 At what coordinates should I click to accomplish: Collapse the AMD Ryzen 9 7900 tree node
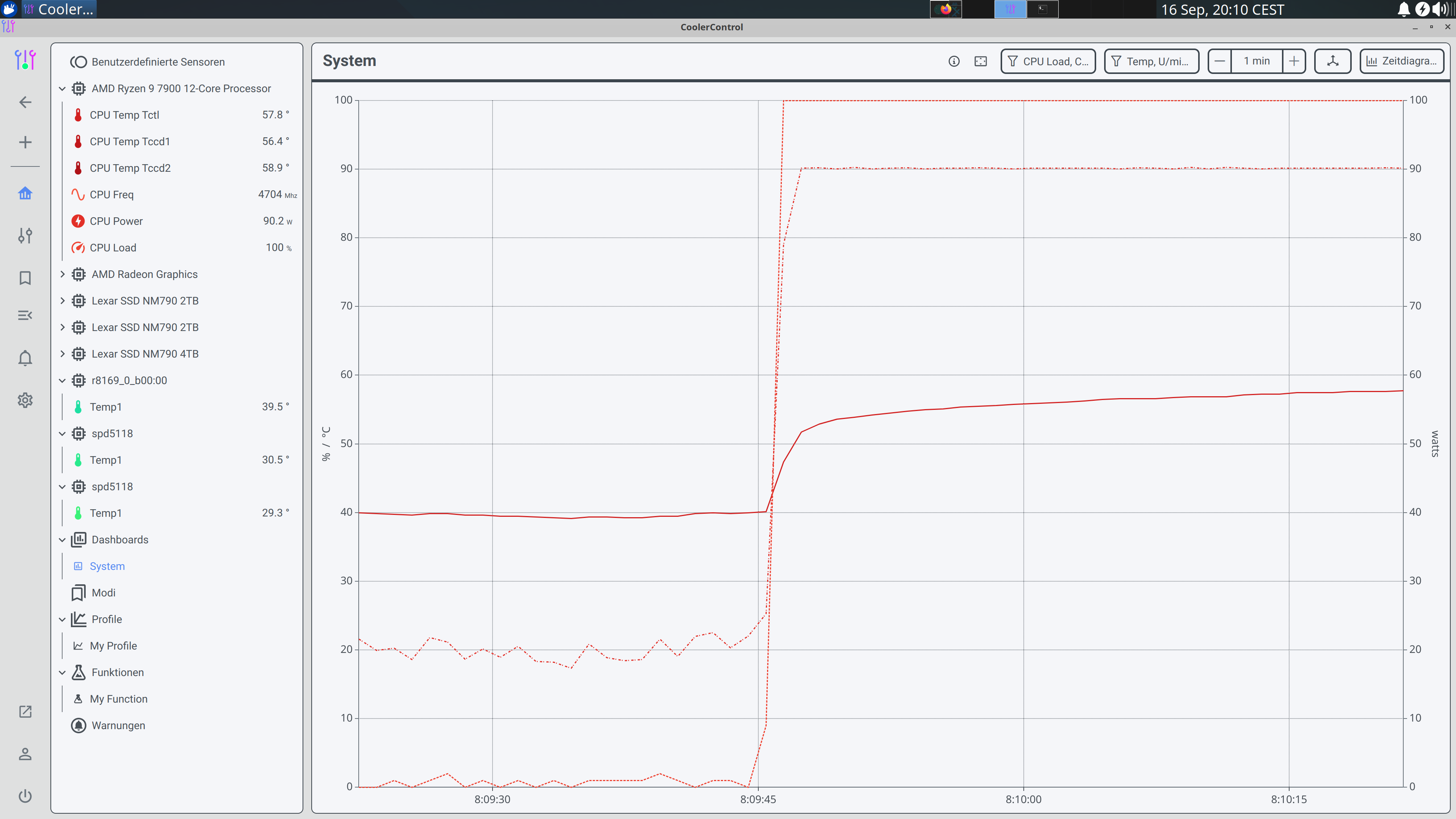(62, 89)
